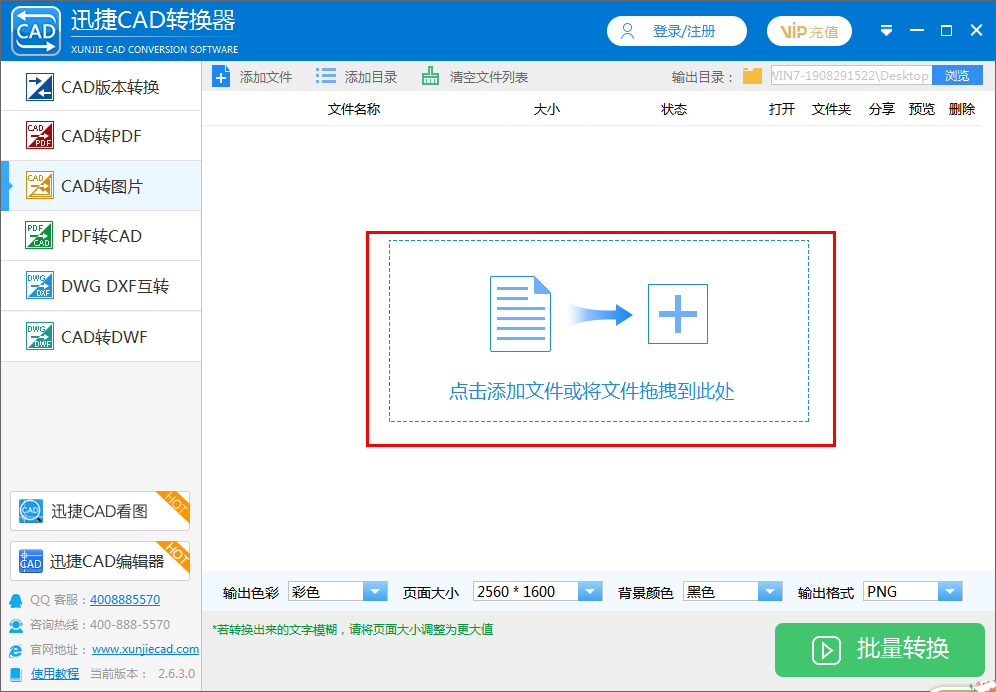This screenshot has width=996, height=692.
Task: Click the CAD转DWF sidebar icon
Action: [40, 337]
